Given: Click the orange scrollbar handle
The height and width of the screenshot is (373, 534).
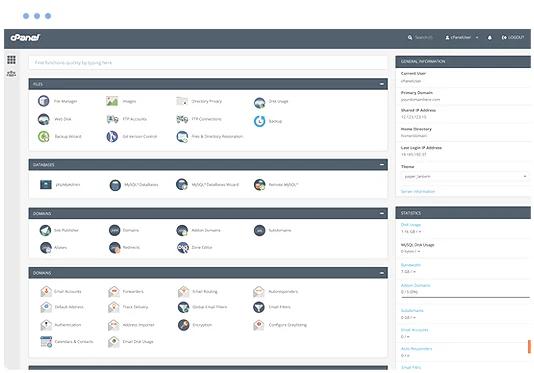Looking at the screenshot, I should 530,346.
